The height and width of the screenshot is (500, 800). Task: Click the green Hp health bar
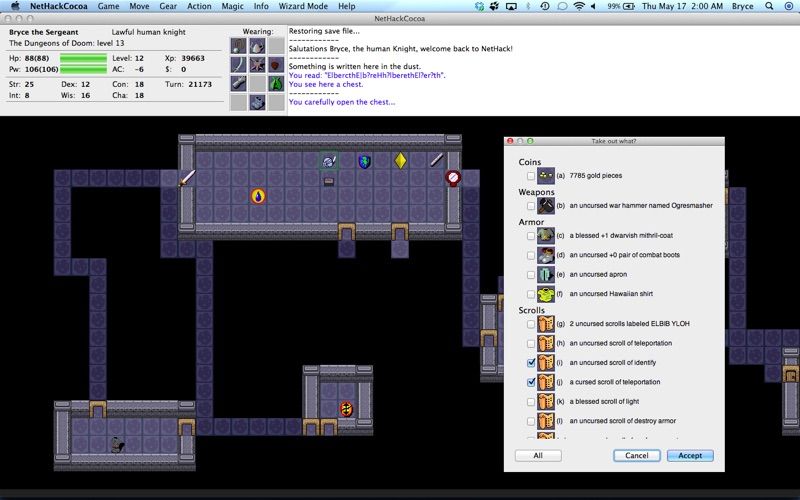[x=83, y=58]
